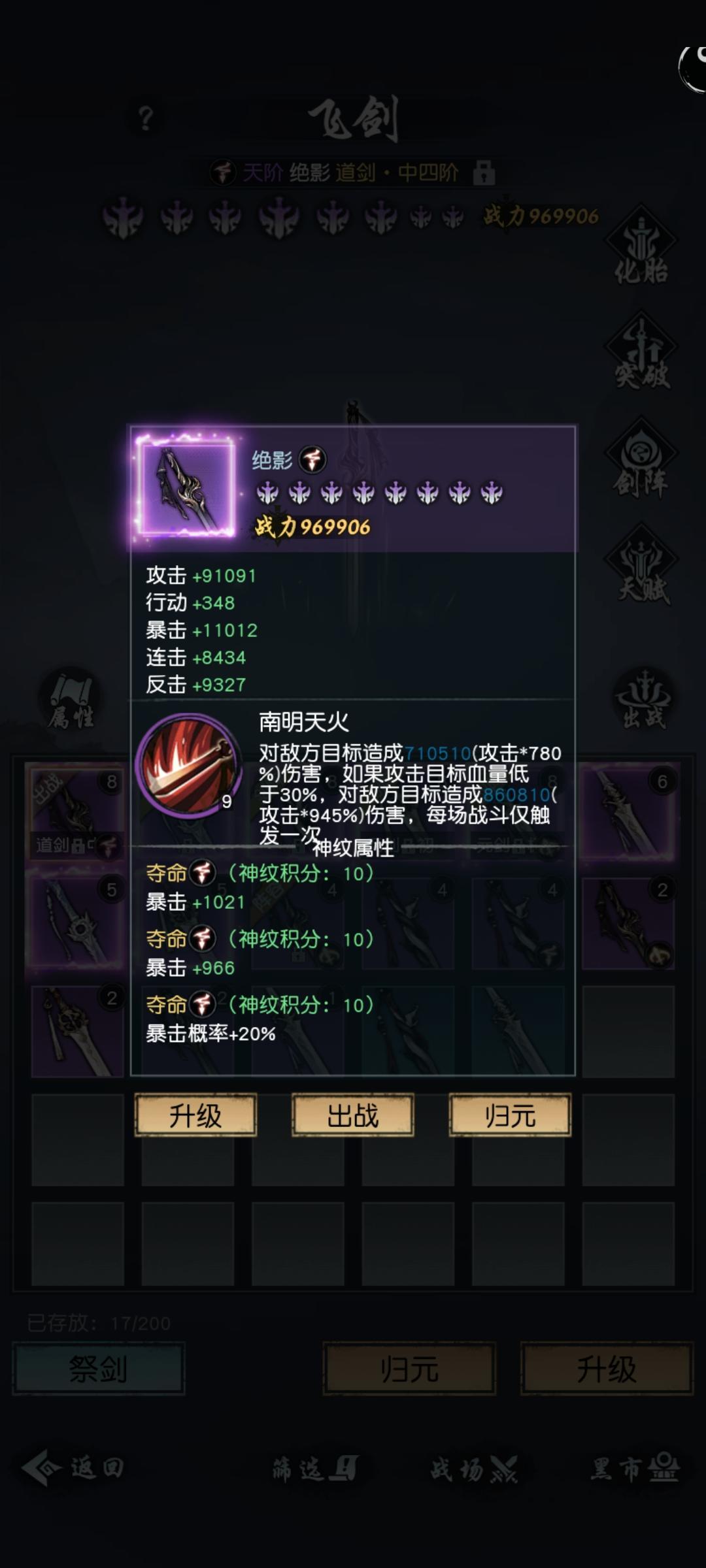
Task: Click the 出战 button in popup
Action: 353,1115
